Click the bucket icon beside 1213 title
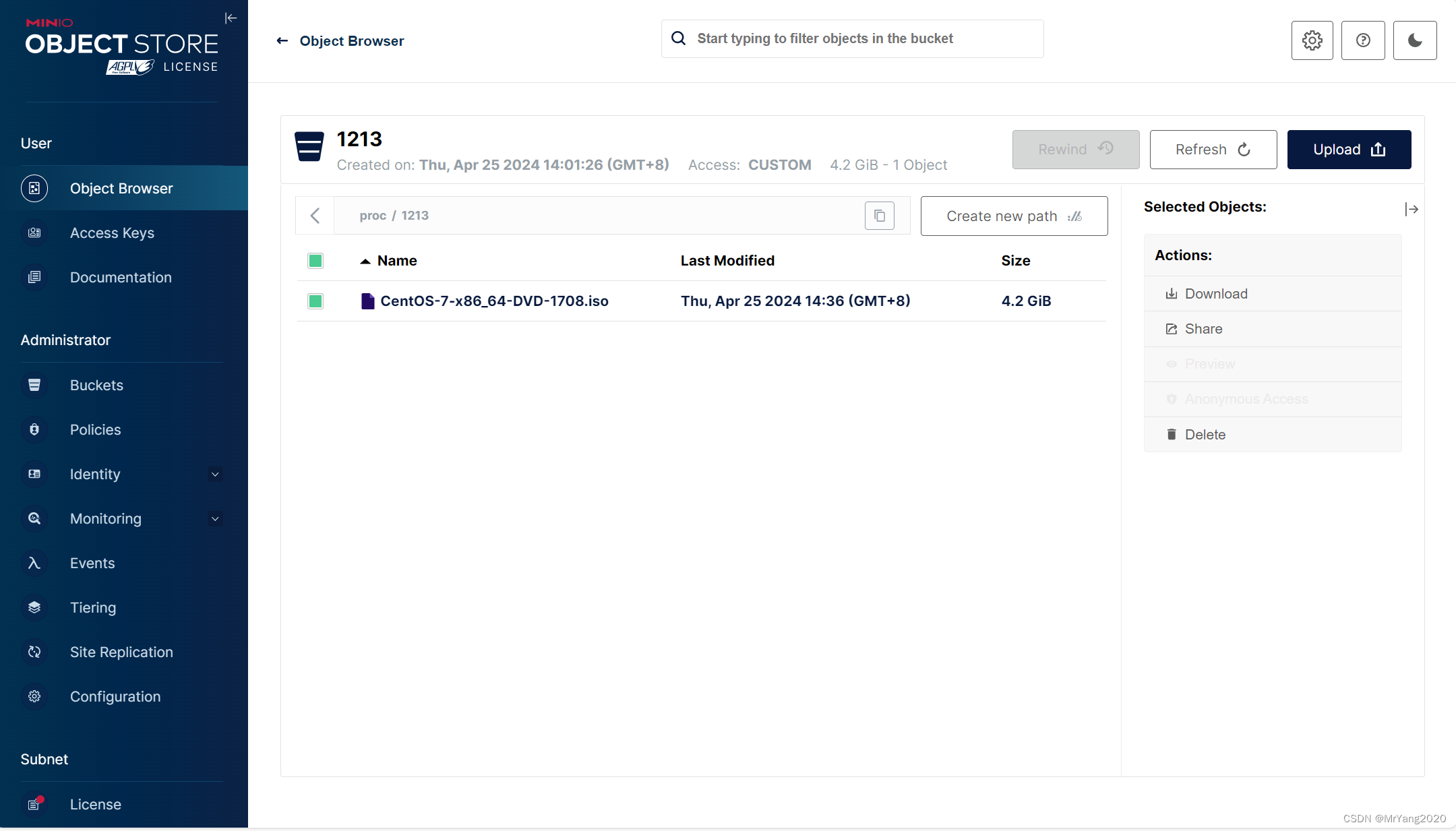Screen dimensions: 1456x831 click(309, 146)
